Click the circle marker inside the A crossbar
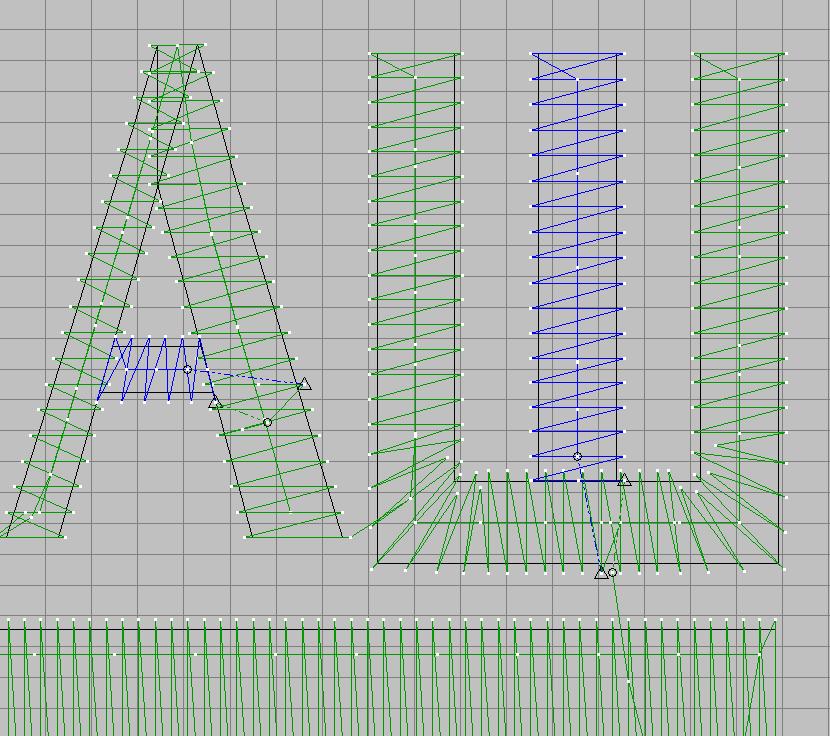830x736 pixels. tap(187, 370)
